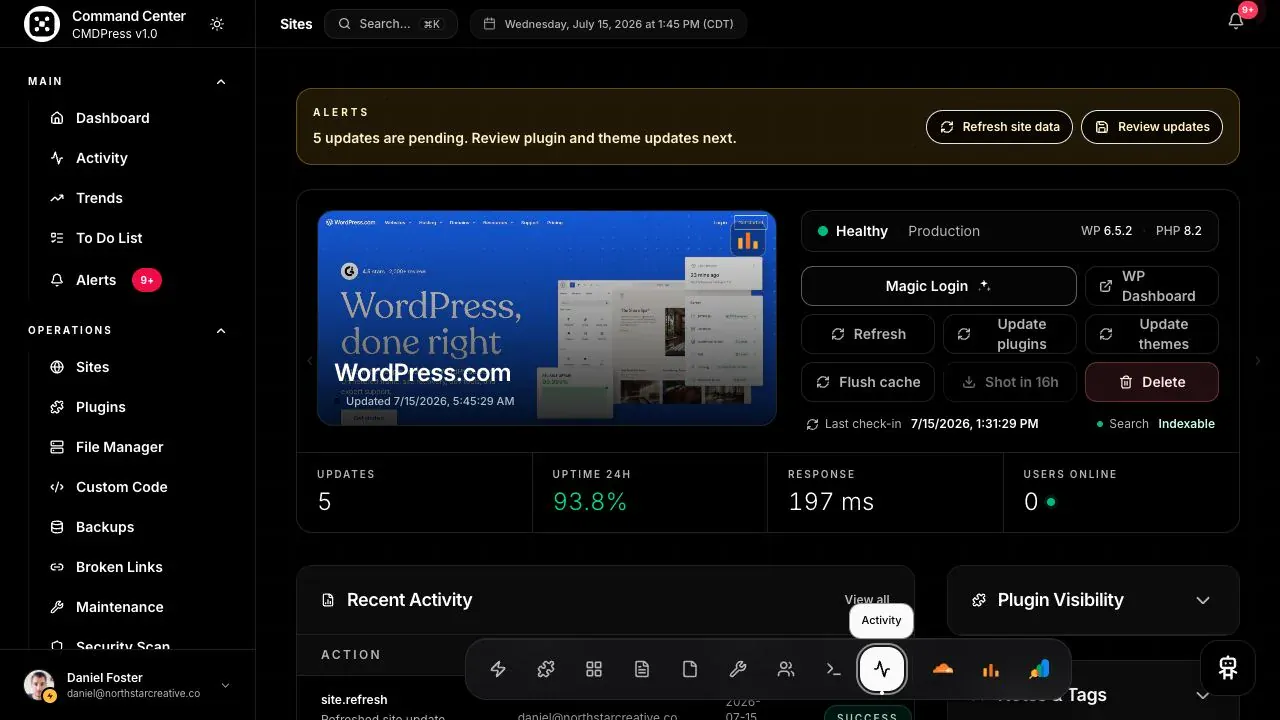Click View all in Recent Activity
The width and height of the screenshot is (1280, 720).
(867, 600)
